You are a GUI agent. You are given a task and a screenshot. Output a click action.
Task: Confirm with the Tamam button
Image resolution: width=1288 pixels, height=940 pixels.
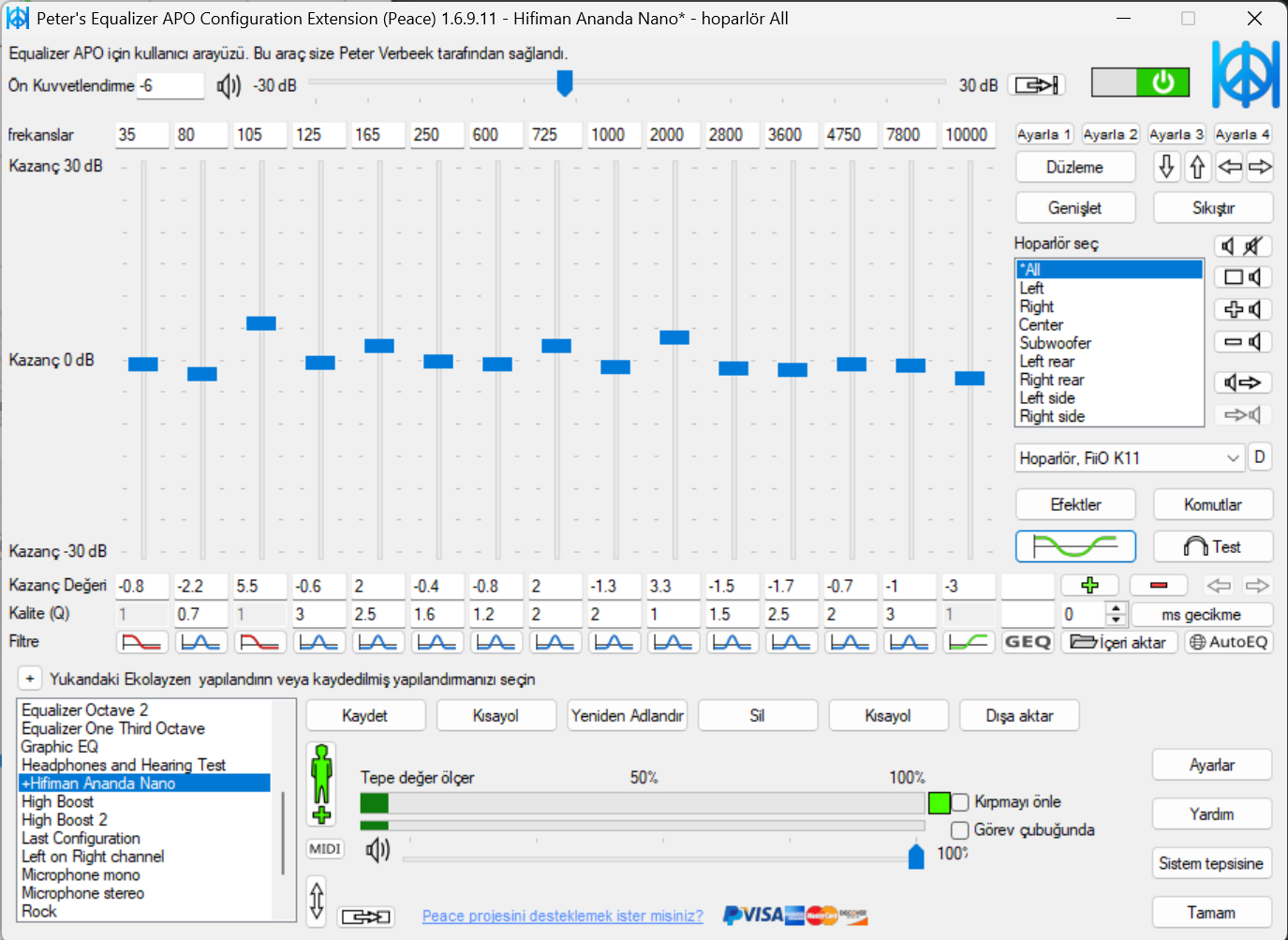1212,912
